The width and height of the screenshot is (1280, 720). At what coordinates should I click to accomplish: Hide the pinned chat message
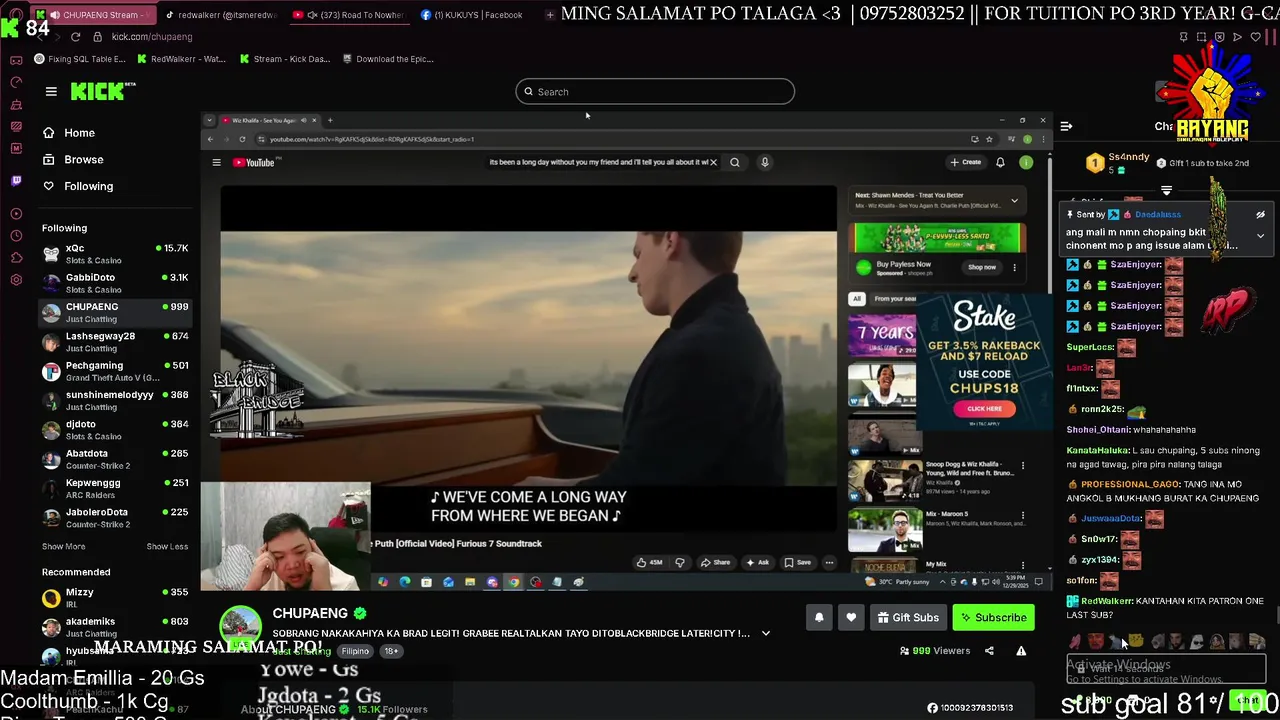click(x=1260, y=215)
